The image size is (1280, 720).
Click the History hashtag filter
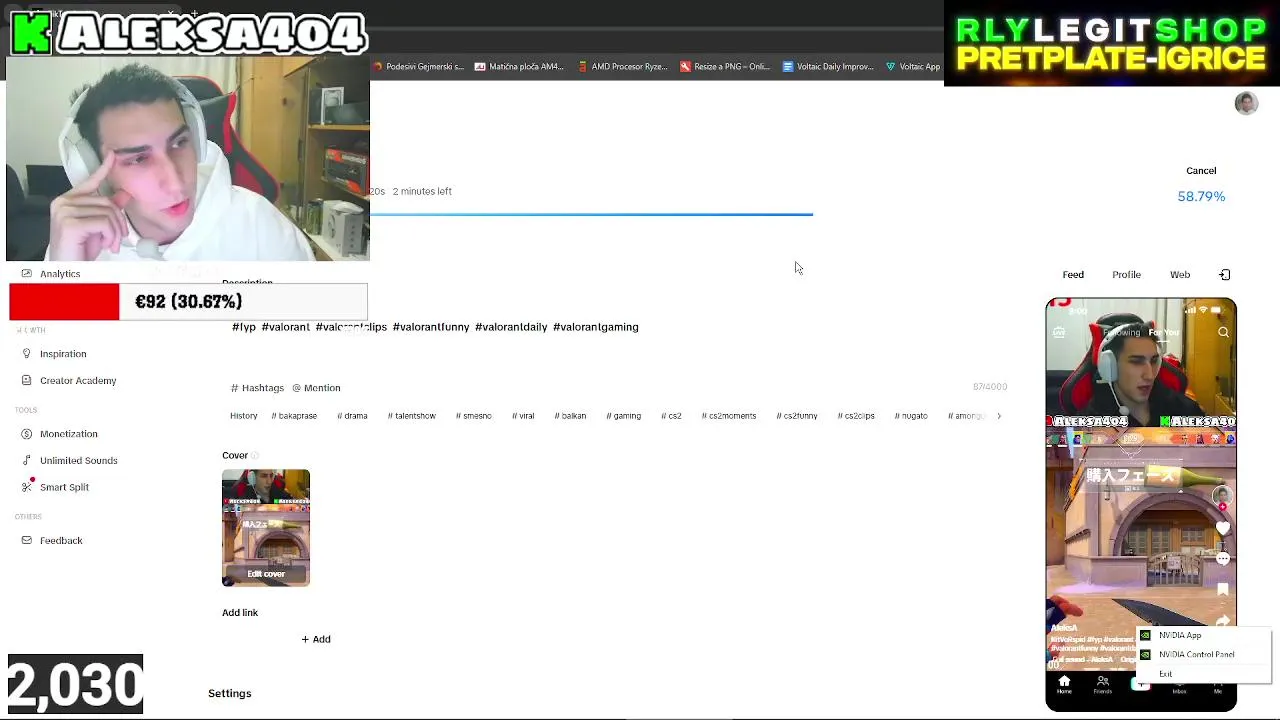244,416
